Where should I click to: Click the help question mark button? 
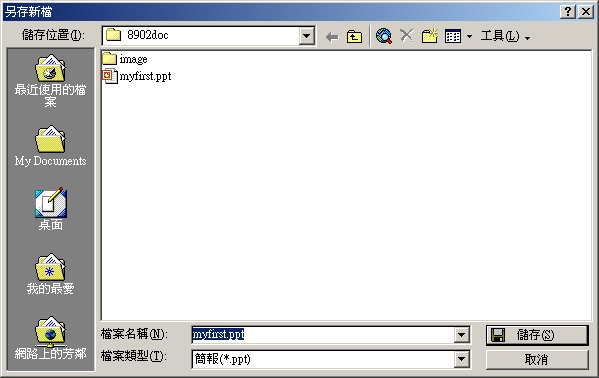[568, 12]
